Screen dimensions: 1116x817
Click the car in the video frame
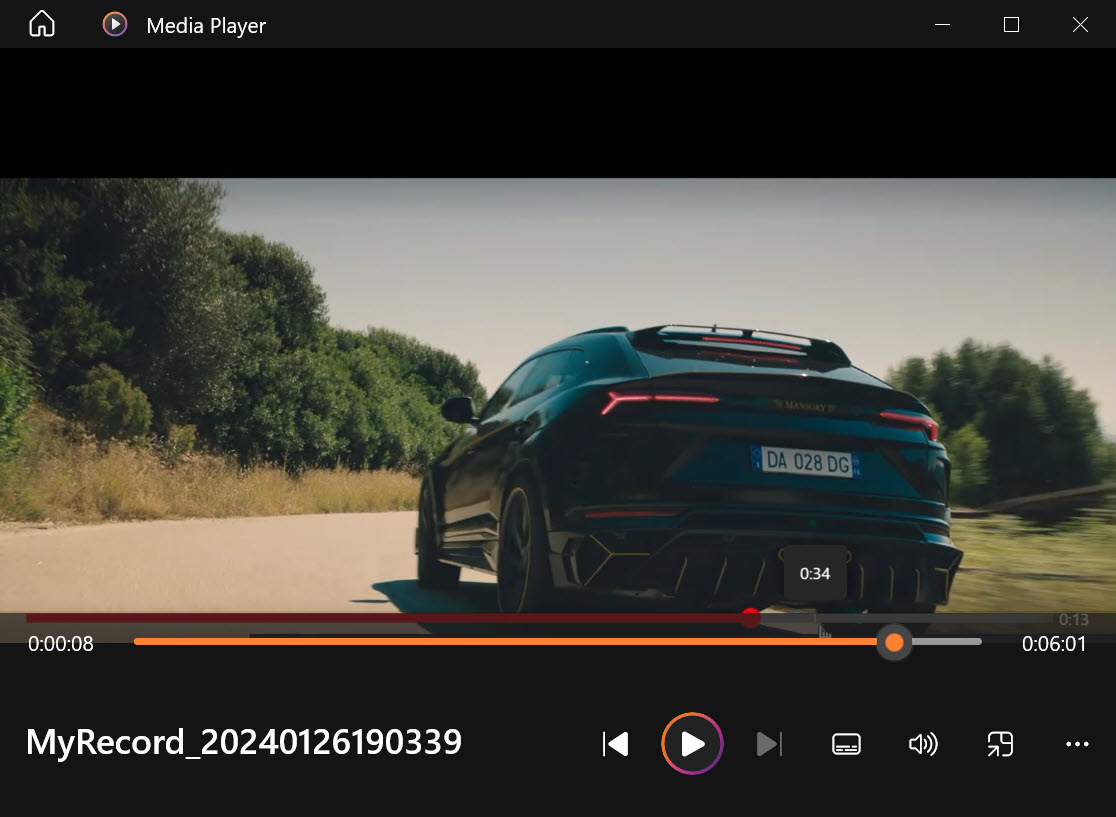pos(690,470)
